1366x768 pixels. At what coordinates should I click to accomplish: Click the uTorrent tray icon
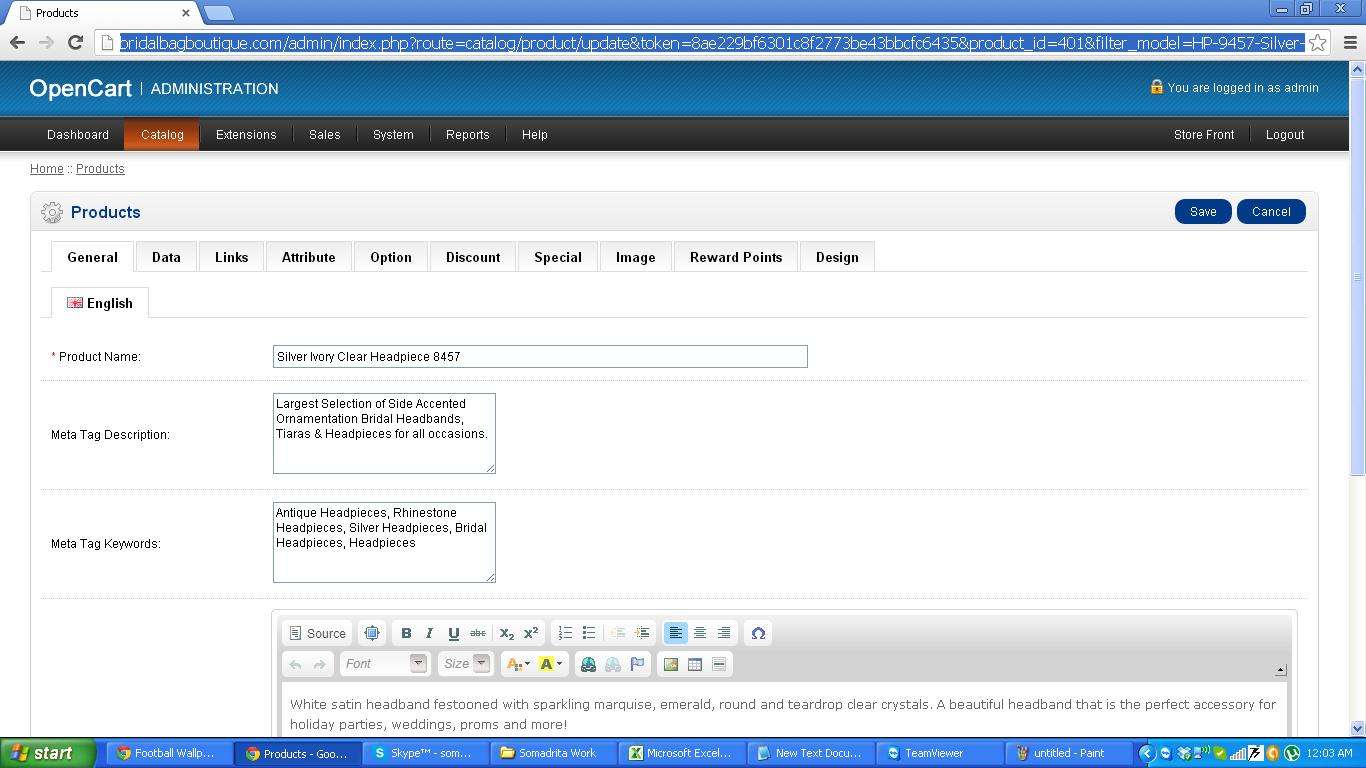(x=1291, y=753)
